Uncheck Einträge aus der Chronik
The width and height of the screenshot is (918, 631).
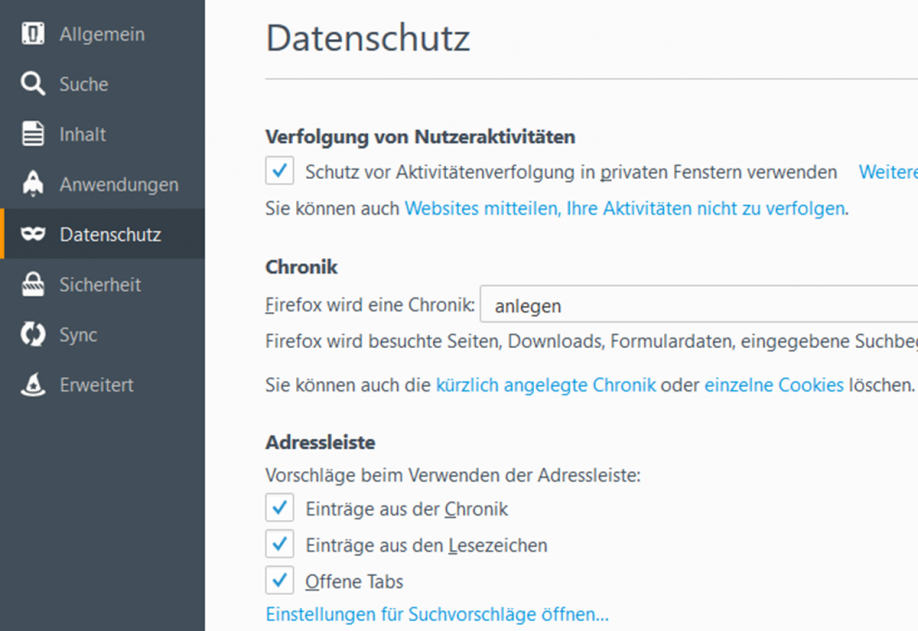coord(279,508)
